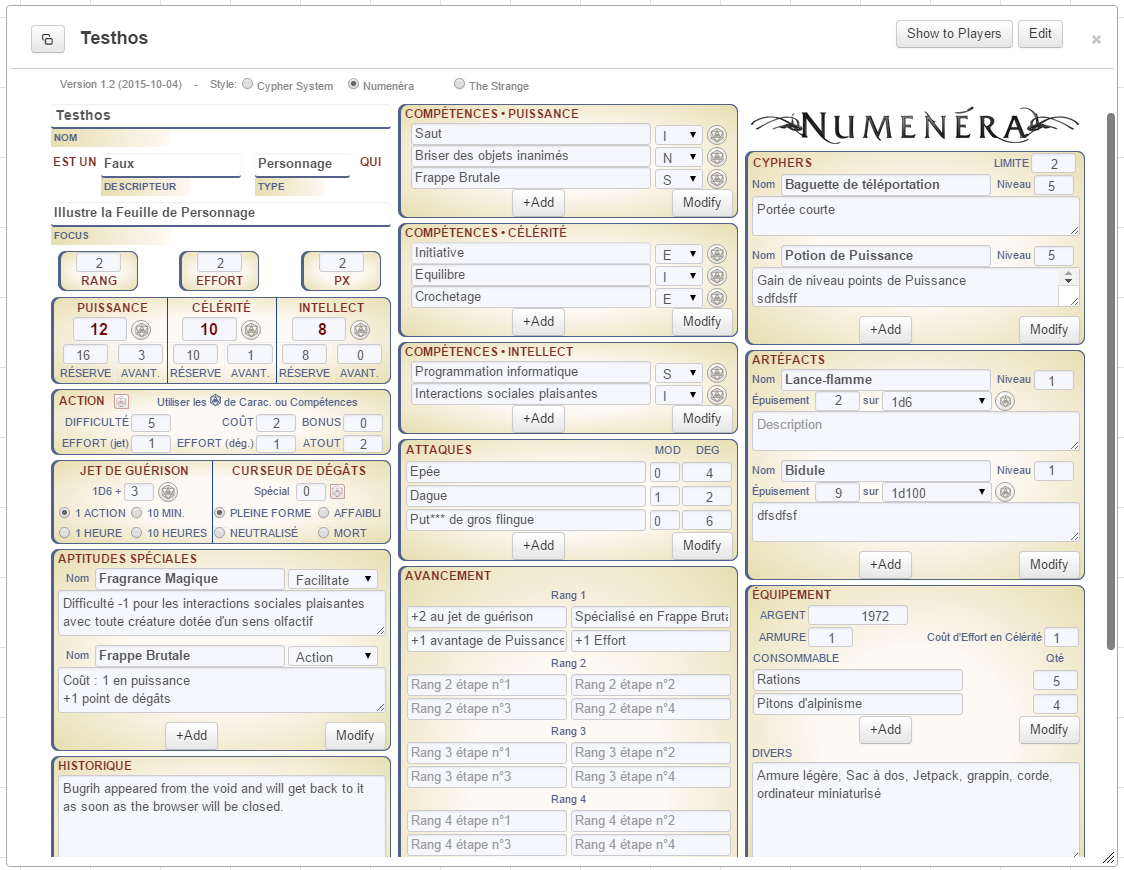Select the Cypher System style
Screen dimensions: 1124x870
point(247,84)
